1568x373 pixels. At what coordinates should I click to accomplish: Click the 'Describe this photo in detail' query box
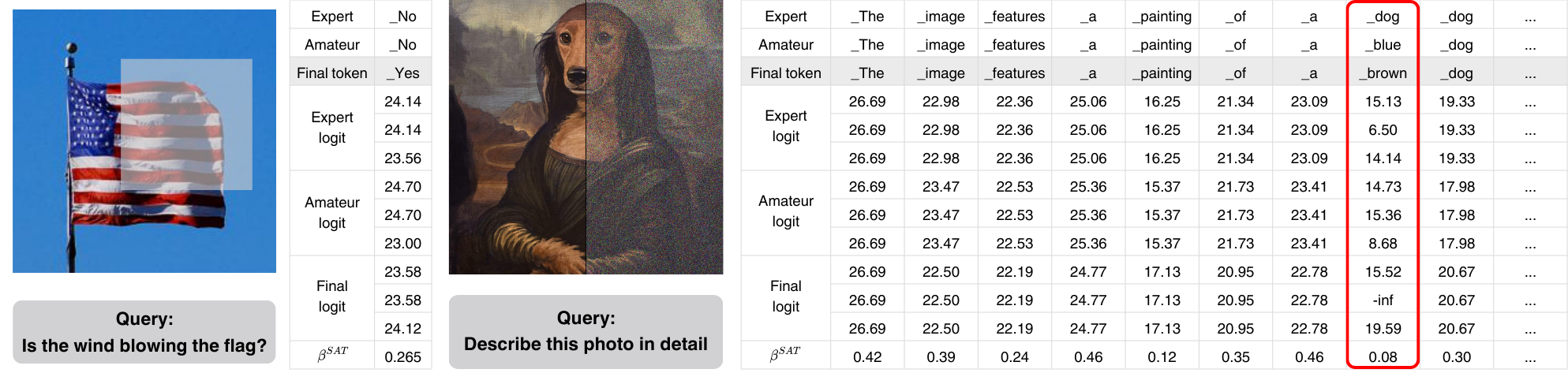[586, 331]
